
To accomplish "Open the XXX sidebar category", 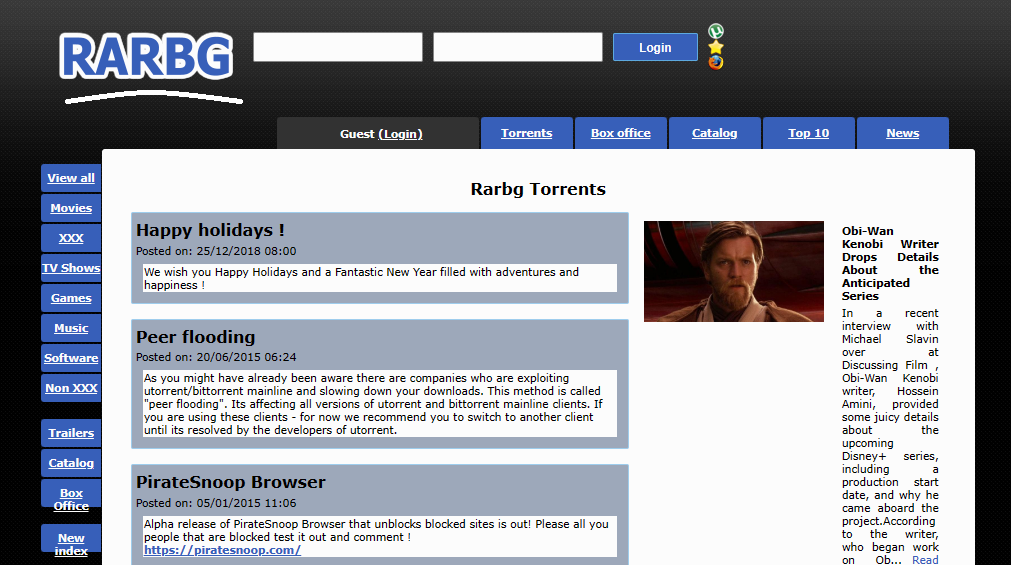I will coord(71,238).
